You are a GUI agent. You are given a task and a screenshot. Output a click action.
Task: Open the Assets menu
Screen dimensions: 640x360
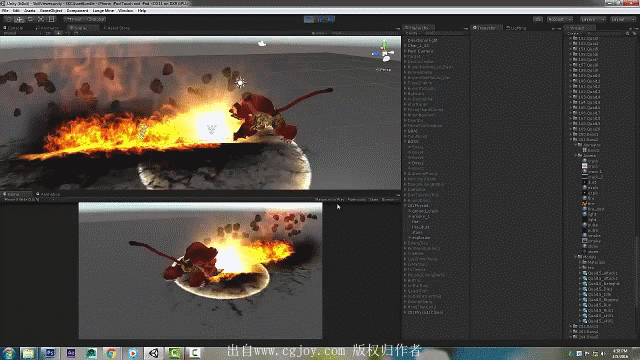(x=30, y=11)
